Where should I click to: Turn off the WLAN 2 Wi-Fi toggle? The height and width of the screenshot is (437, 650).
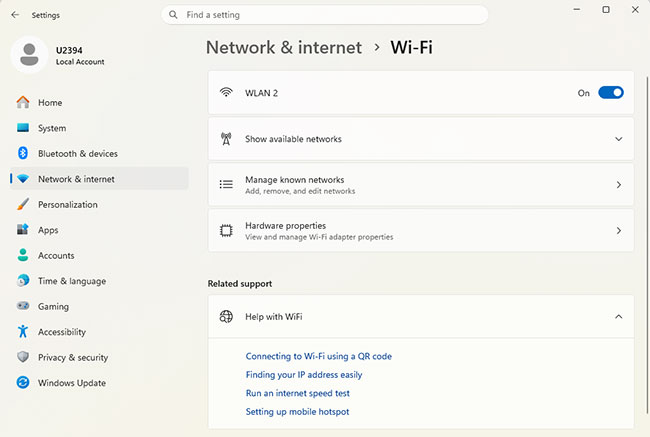click(x=611, y=92)
